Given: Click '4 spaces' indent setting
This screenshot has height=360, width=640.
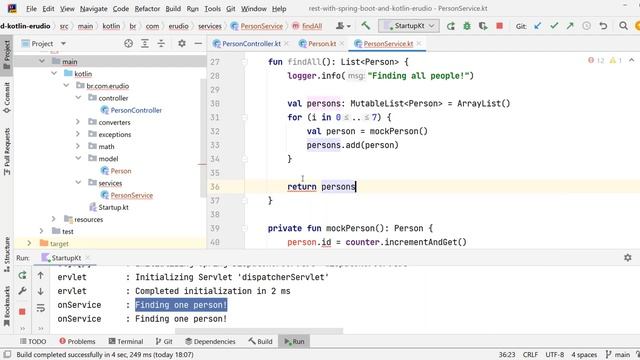Looking at the screenshot, I should 584,355.
